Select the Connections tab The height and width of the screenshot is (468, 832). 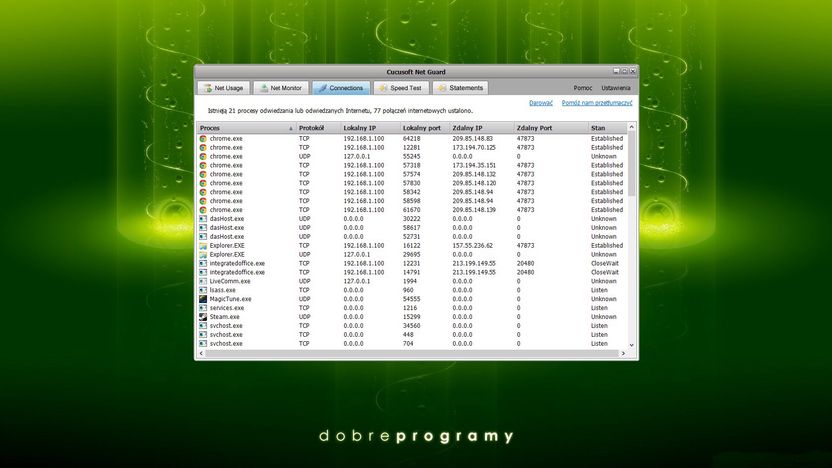coord(341,88)
